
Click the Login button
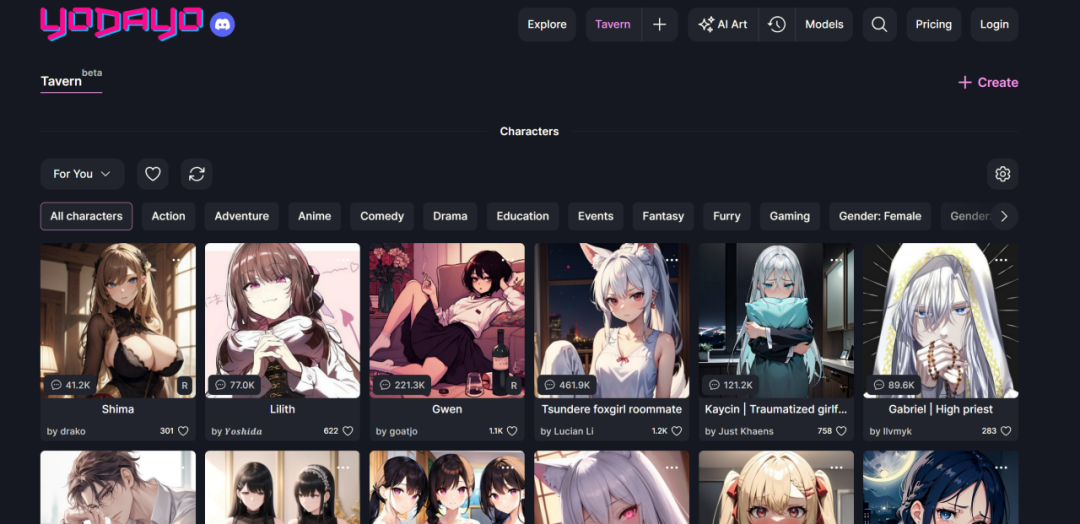click(994, 25)
